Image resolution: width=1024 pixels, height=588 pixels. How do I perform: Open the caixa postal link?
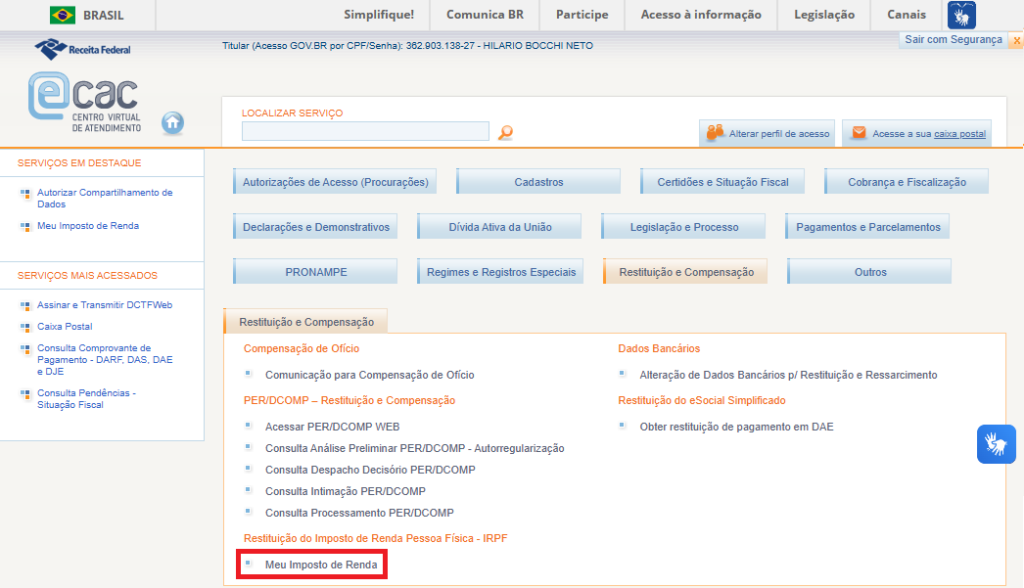(x=959, y=134)
